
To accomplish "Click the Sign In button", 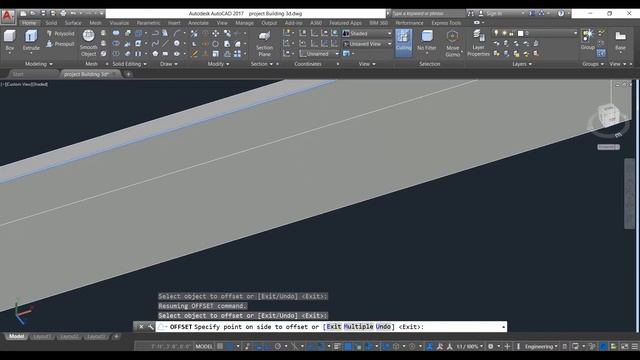I will (x=494, y=13).
